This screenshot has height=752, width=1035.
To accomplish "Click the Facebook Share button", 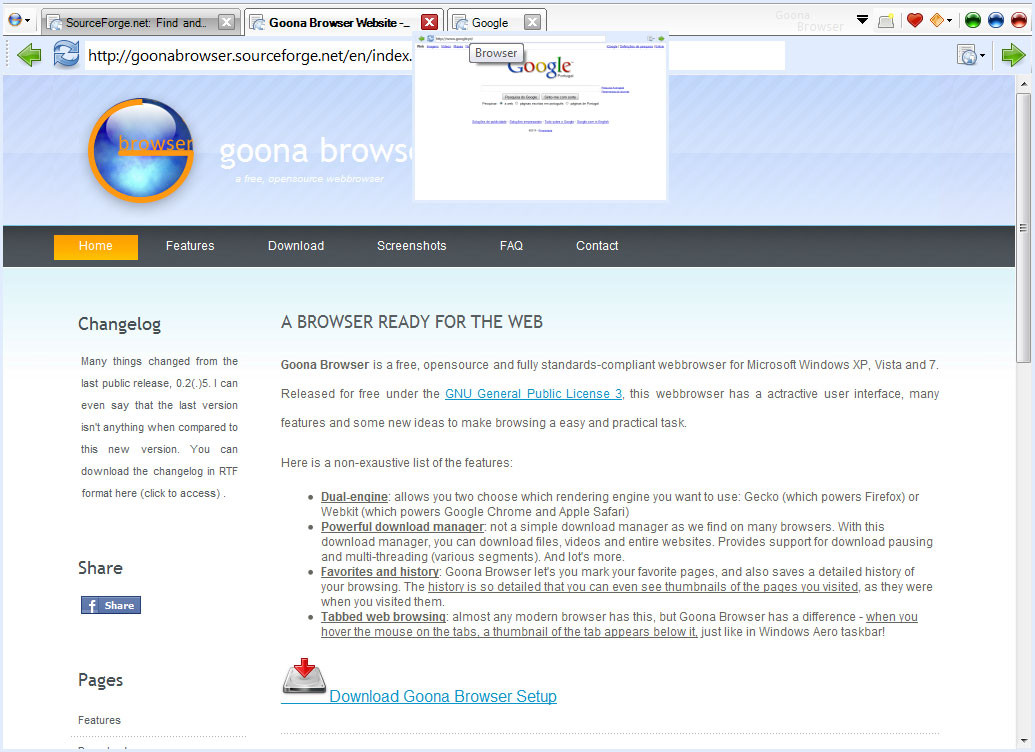I will (111, 605).
